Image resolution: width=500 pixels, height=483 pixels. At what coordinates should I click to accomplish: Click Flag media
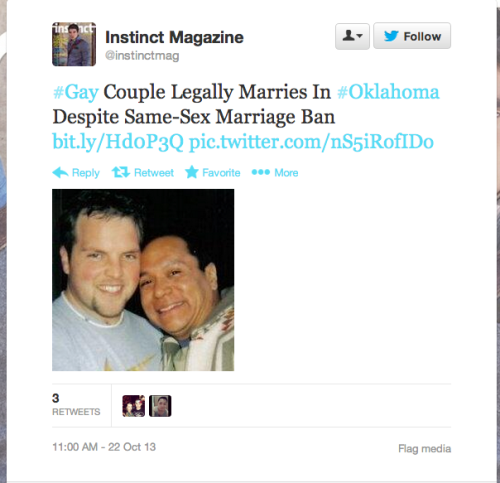425,449
